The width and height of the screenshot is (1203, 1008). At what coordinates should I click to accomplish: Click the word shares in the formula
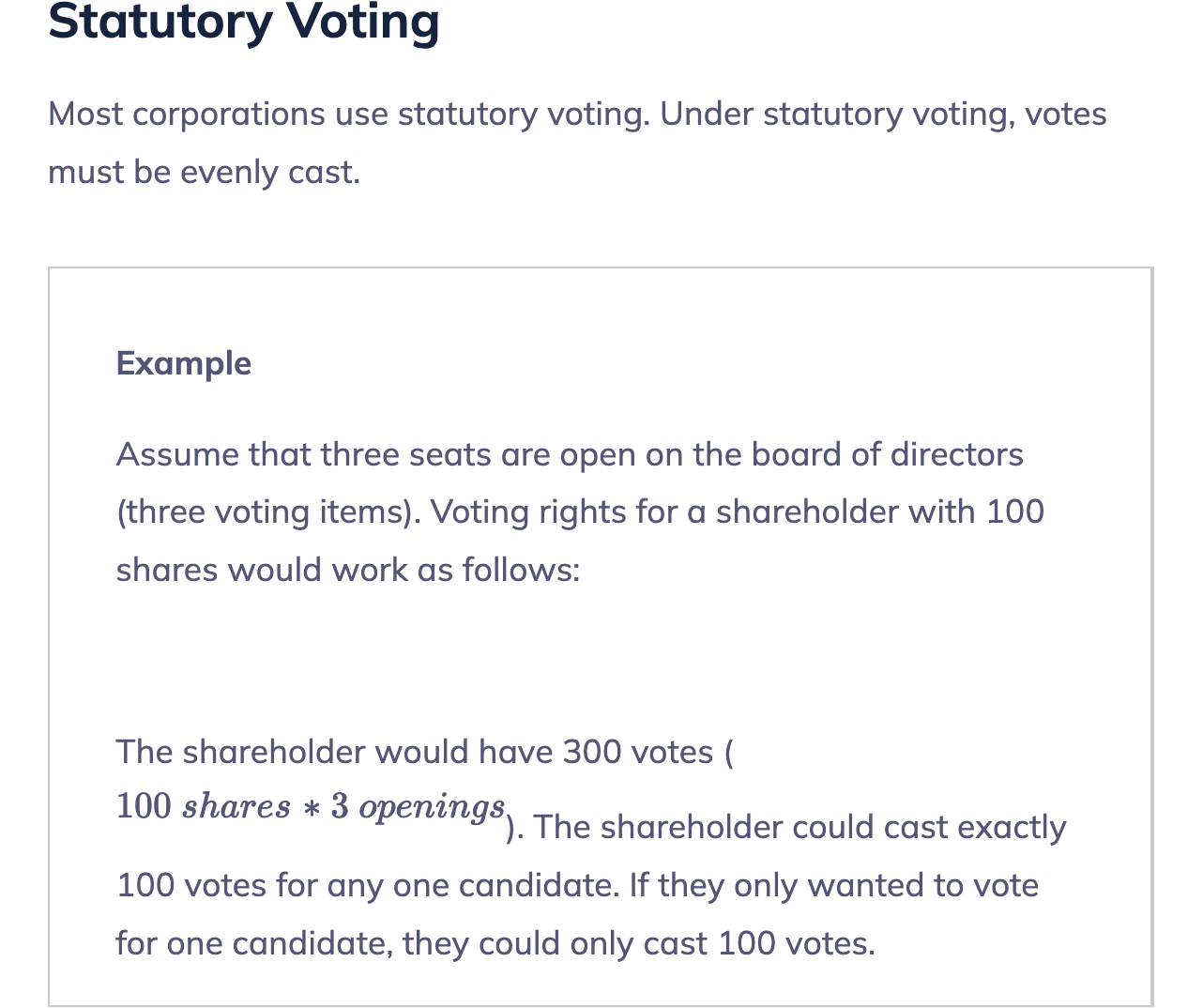pyautogui.click(x=236, y=807)
